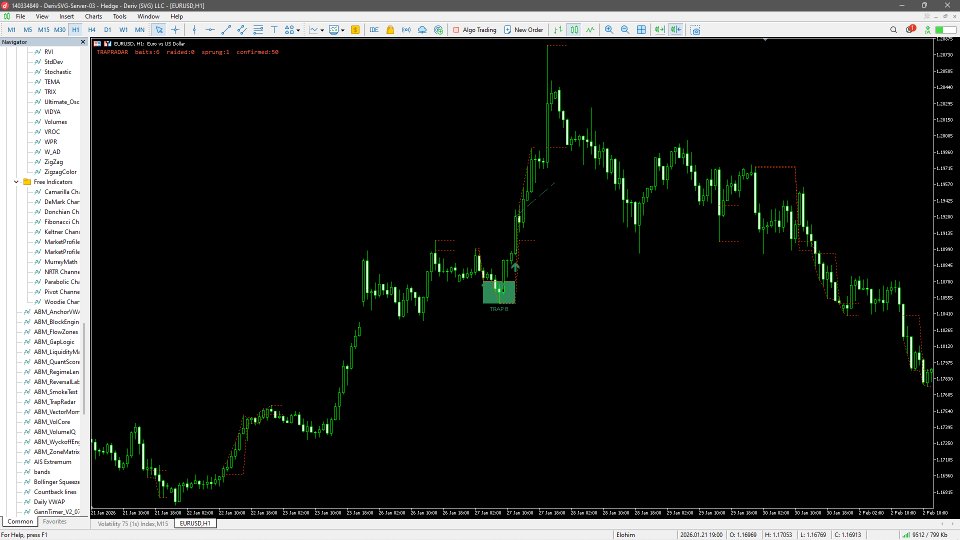Click the green account person icon
Screen dimensions: 960x540
coord(928,29)
